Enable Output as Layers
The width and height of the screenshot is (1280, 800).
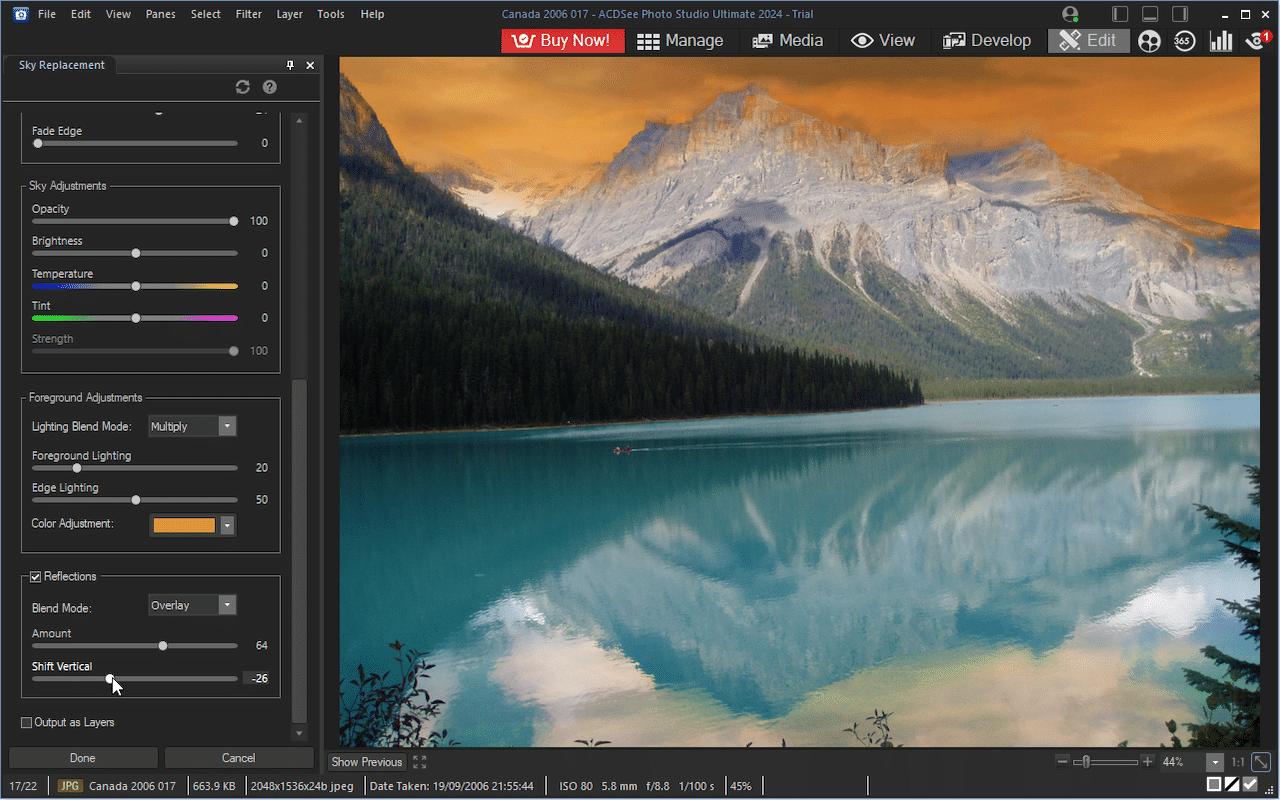(26, 722)
